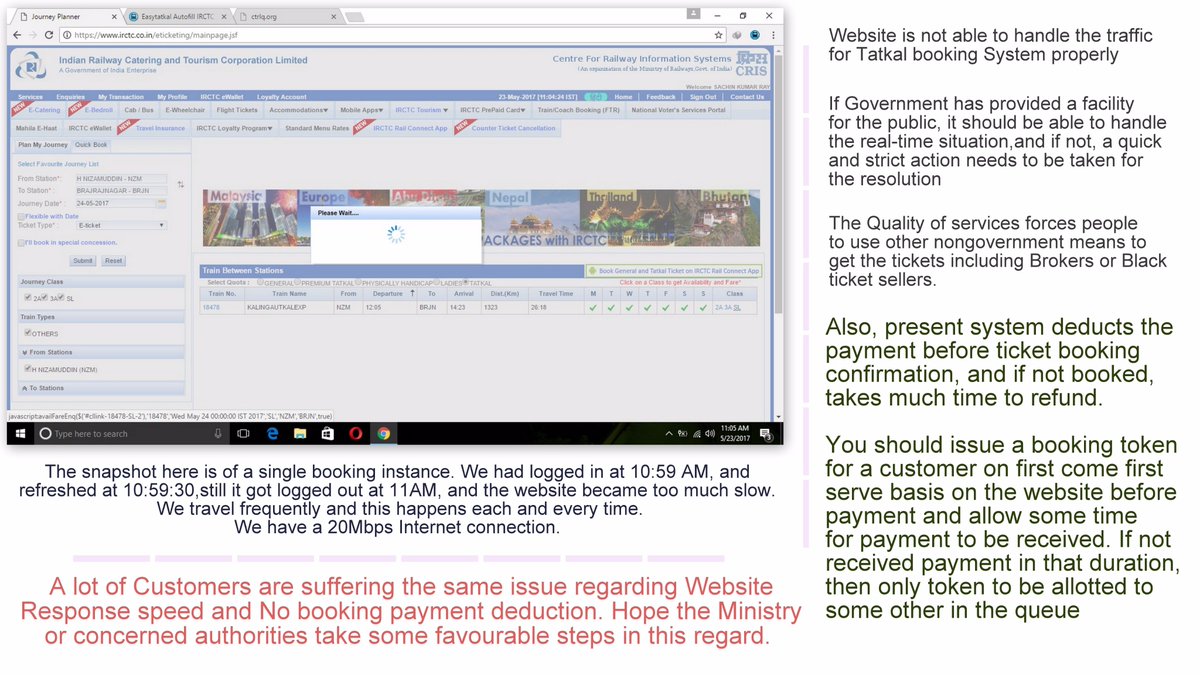The height and width of the screenshot is (675, 1200).
Task: Toggle the SL journey class checkbox
Action: pyautogui.click(x=61, y=297)
